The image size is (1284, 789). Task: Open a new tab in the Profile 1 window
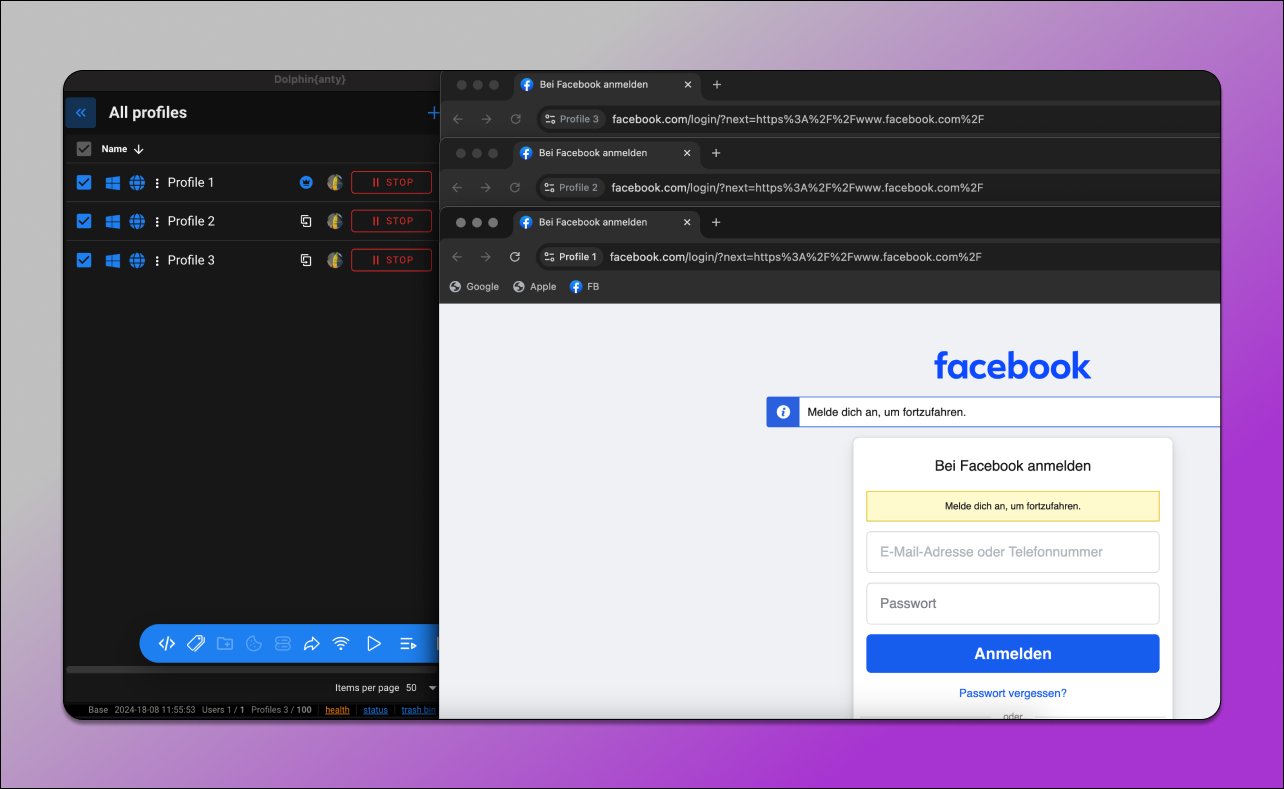click(x=716, y=223)
